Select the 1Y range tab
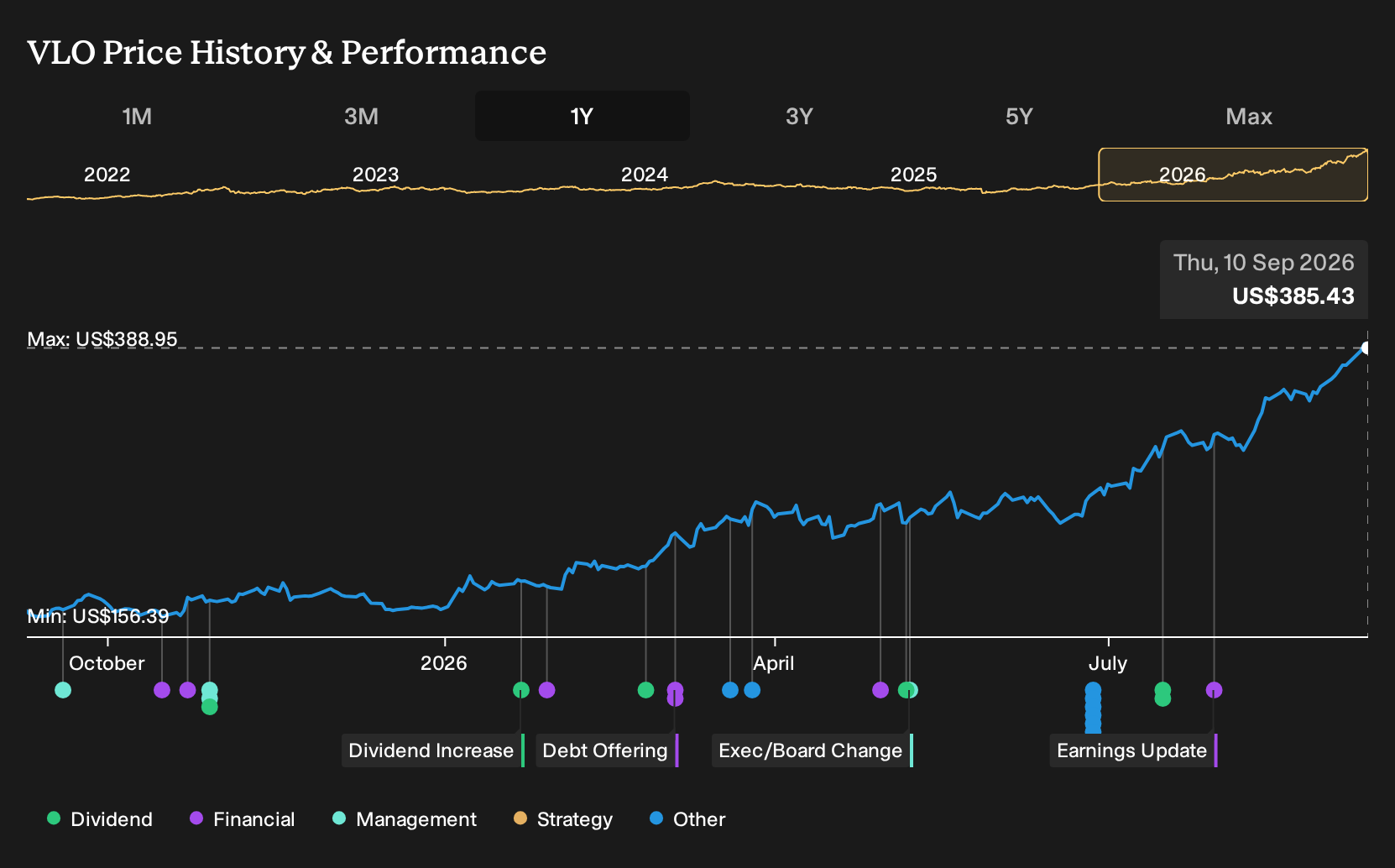The image size is (1395, 868). (x=582, y=116)
